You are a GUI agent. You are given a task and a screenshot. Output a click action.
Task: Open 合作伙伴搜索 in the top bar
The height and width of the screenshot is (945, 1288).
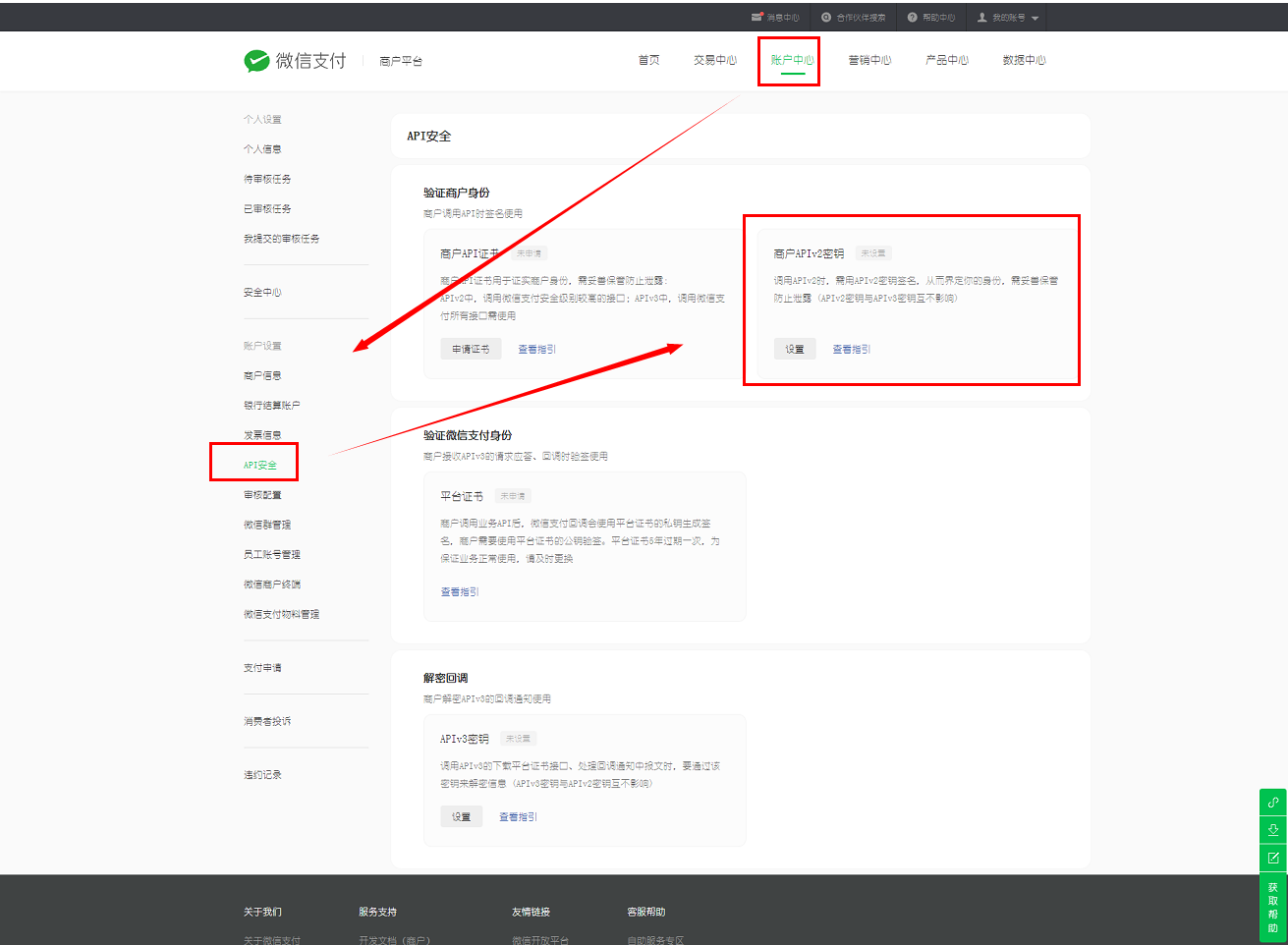(861, 17)
